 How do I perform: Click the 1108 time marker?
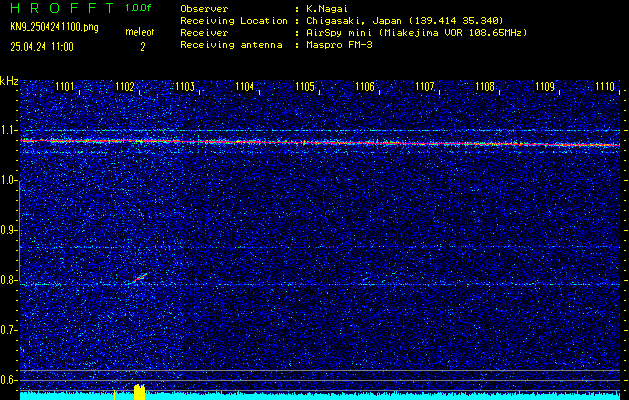pyautogui.click(x=485, y=86)
